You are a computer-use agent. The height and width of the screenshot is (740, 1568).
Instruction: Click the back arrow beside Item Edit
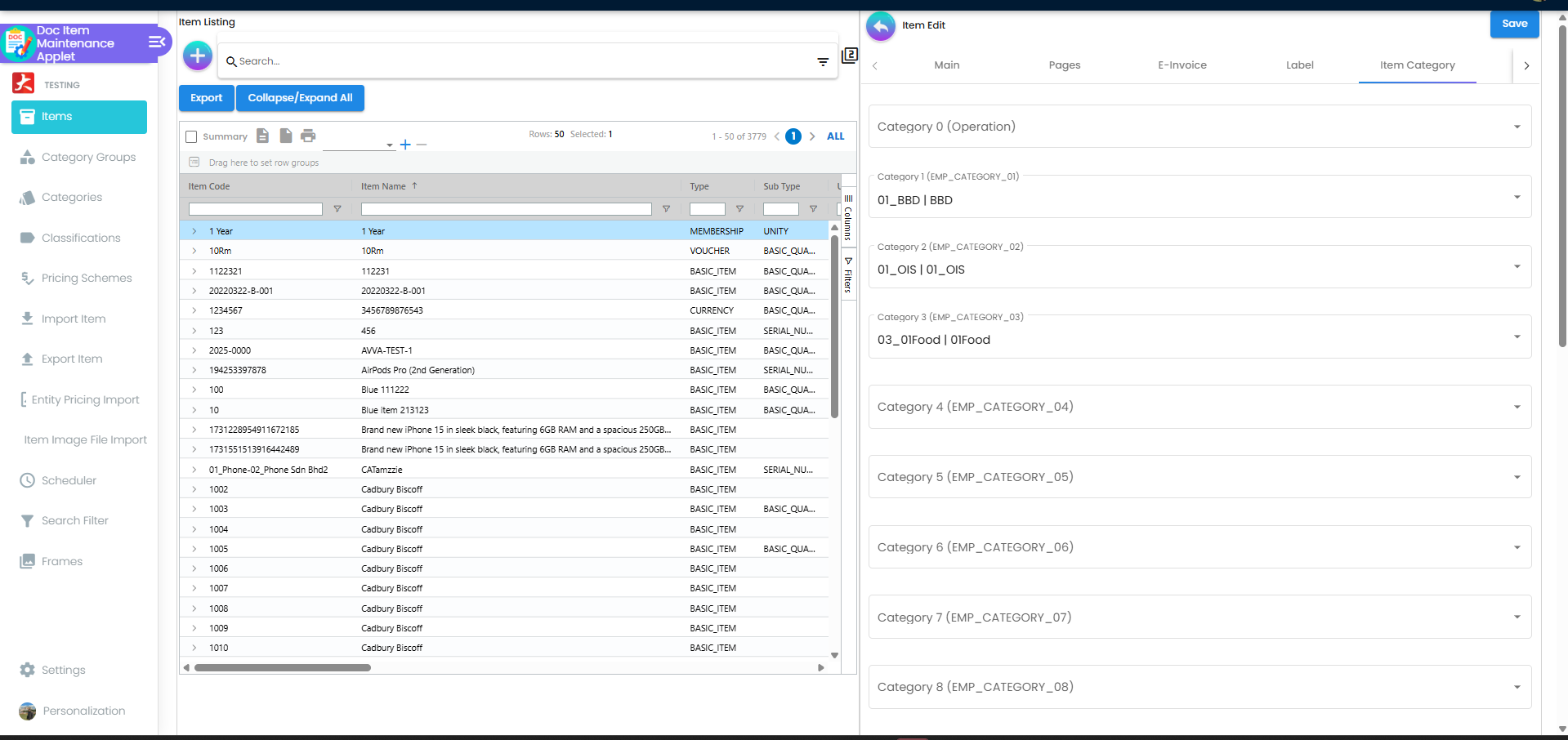(880, 26)
